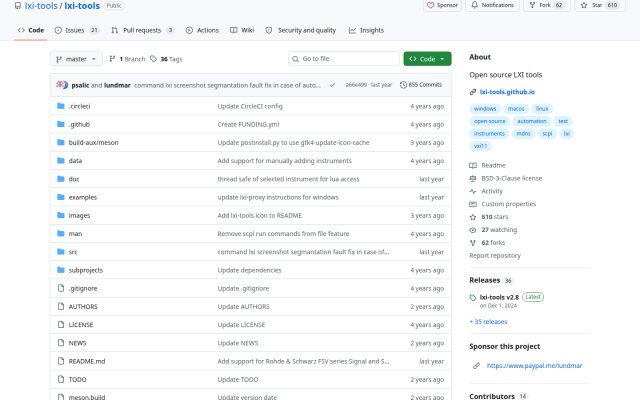
Task: Click the commit history clock icon
Action: pos(403,85)
